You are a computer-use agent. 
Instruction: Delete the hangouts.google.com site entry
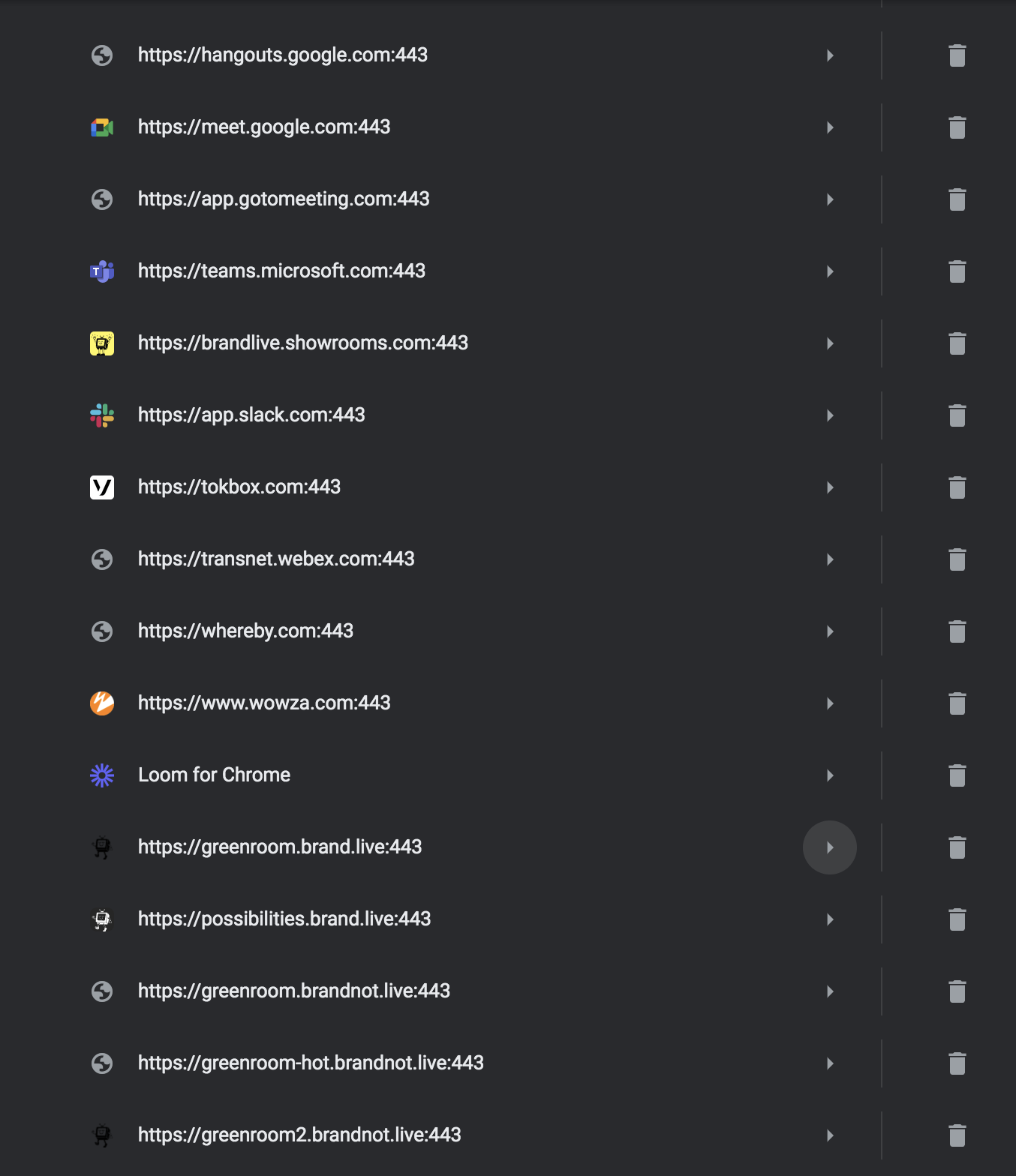coord(957,55)
